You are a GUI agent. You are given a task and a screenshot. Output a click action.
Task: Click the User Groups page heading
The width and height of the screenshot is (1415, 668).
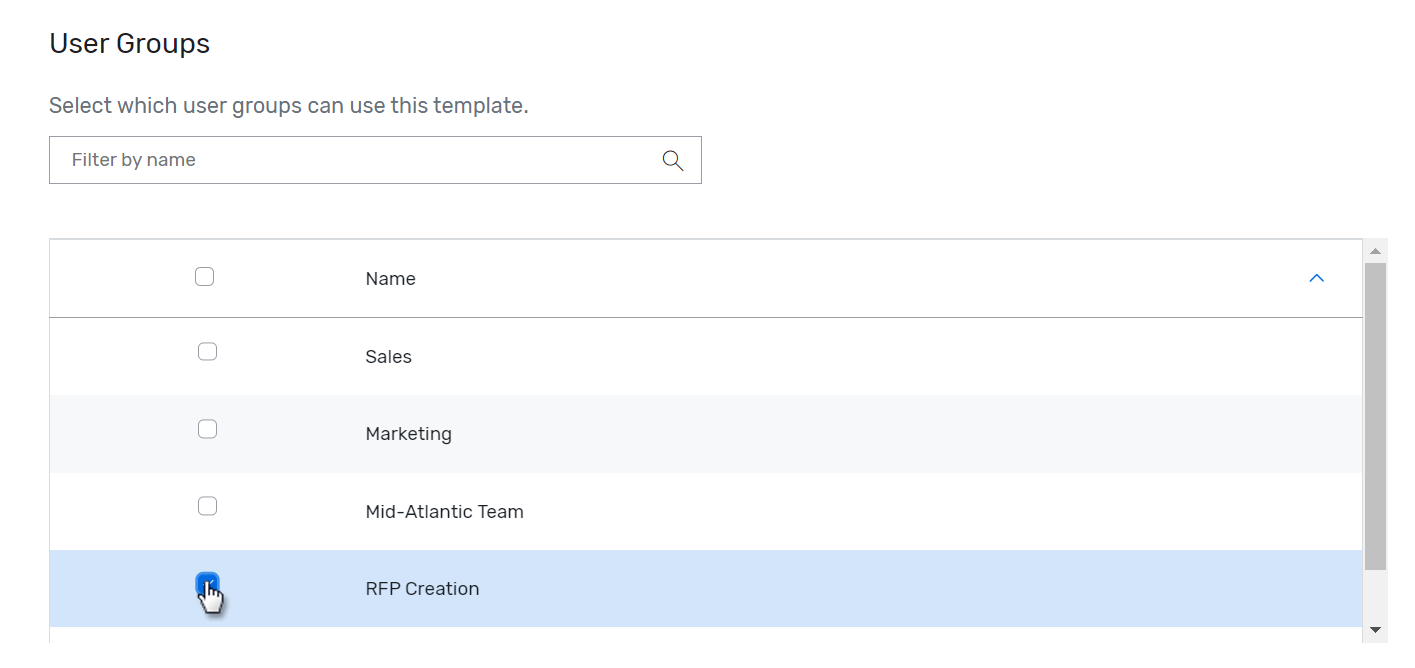click(x=129, y=43)
